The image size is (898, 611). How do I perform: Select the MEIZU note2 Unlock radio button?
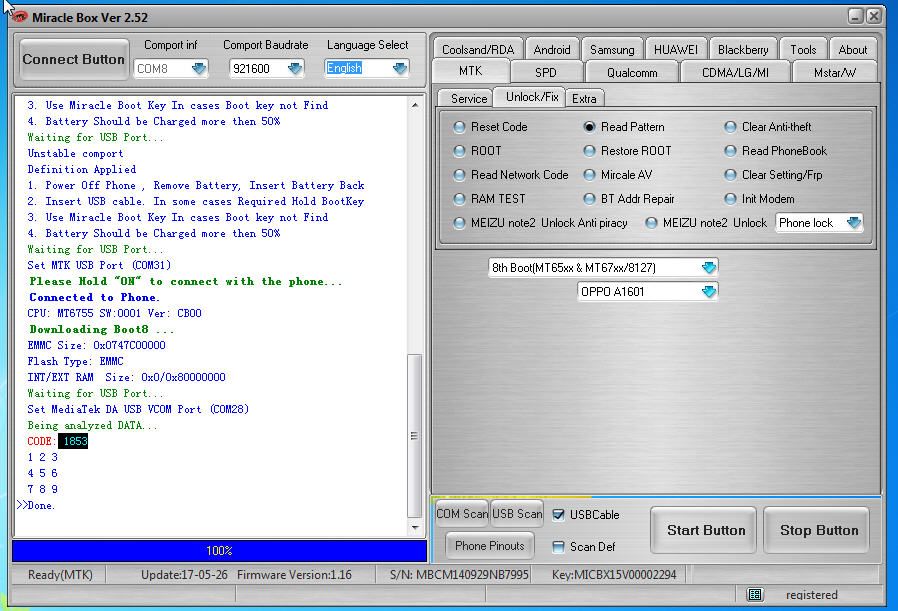(x=651, y=223)
